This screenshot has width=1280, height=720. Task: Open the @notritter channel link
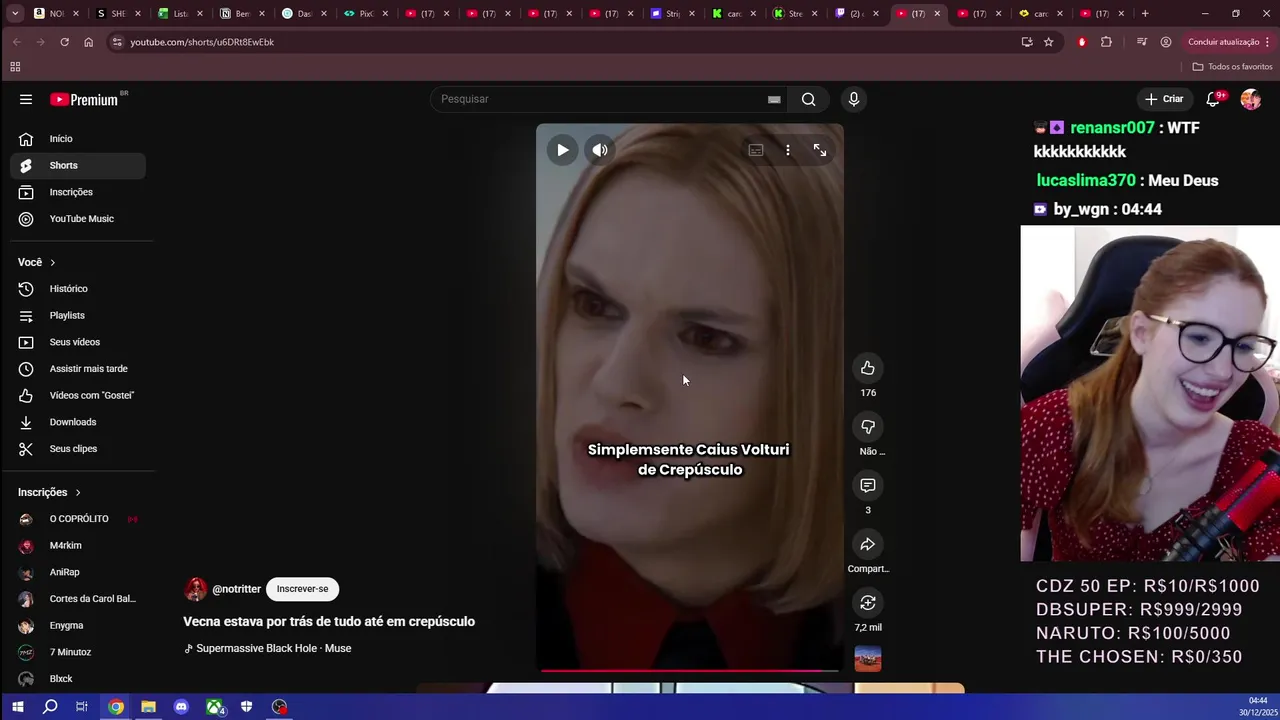click(236, 589)
